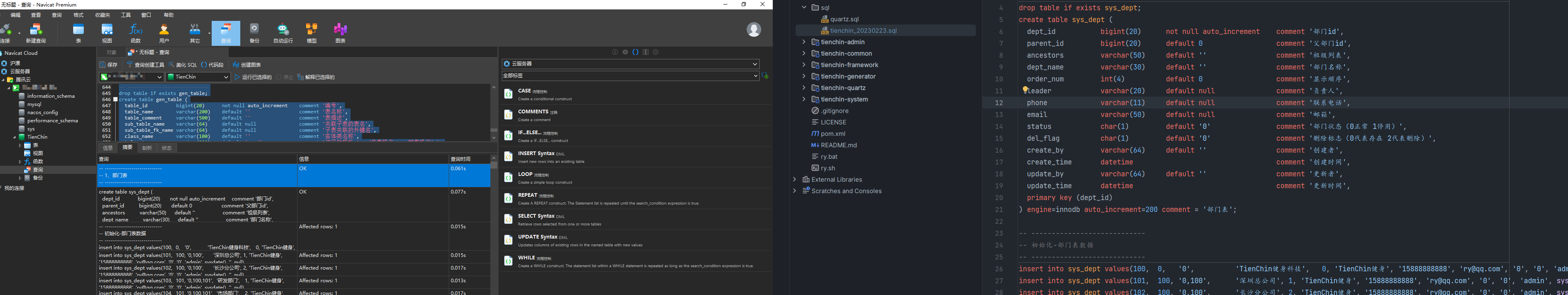Open dropdown arrow next to 连接
The width and height of the screenshot is (1568, 295).
point(20,32)
